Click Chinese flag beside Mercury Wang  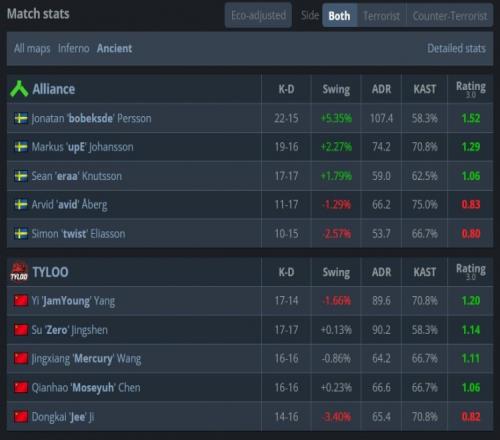coord(21,359)
